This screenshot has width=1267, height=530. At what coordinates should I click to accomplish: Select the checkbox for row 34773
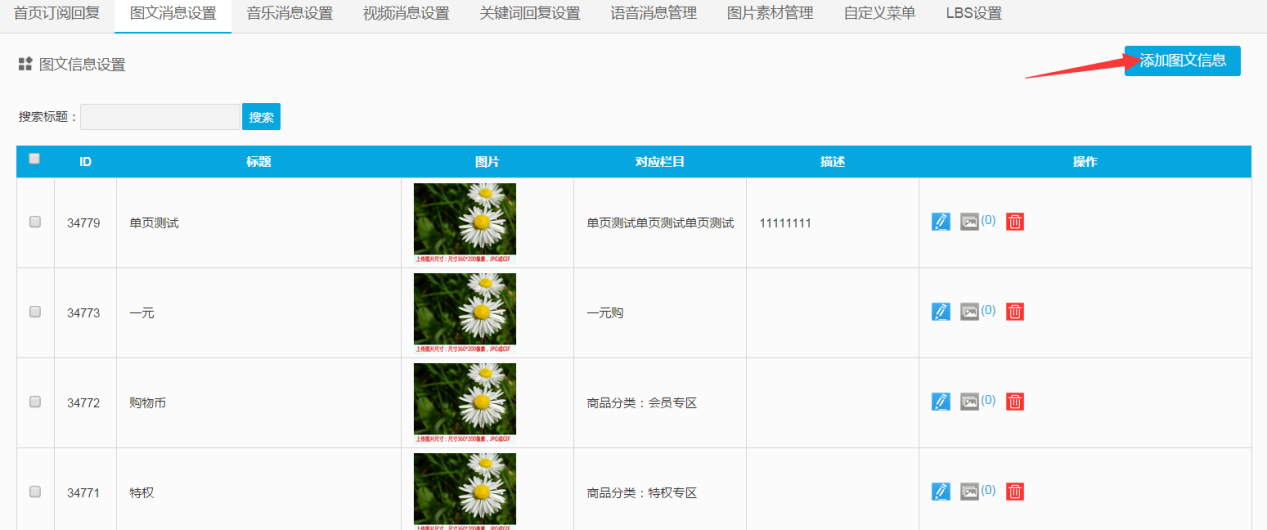35,312
